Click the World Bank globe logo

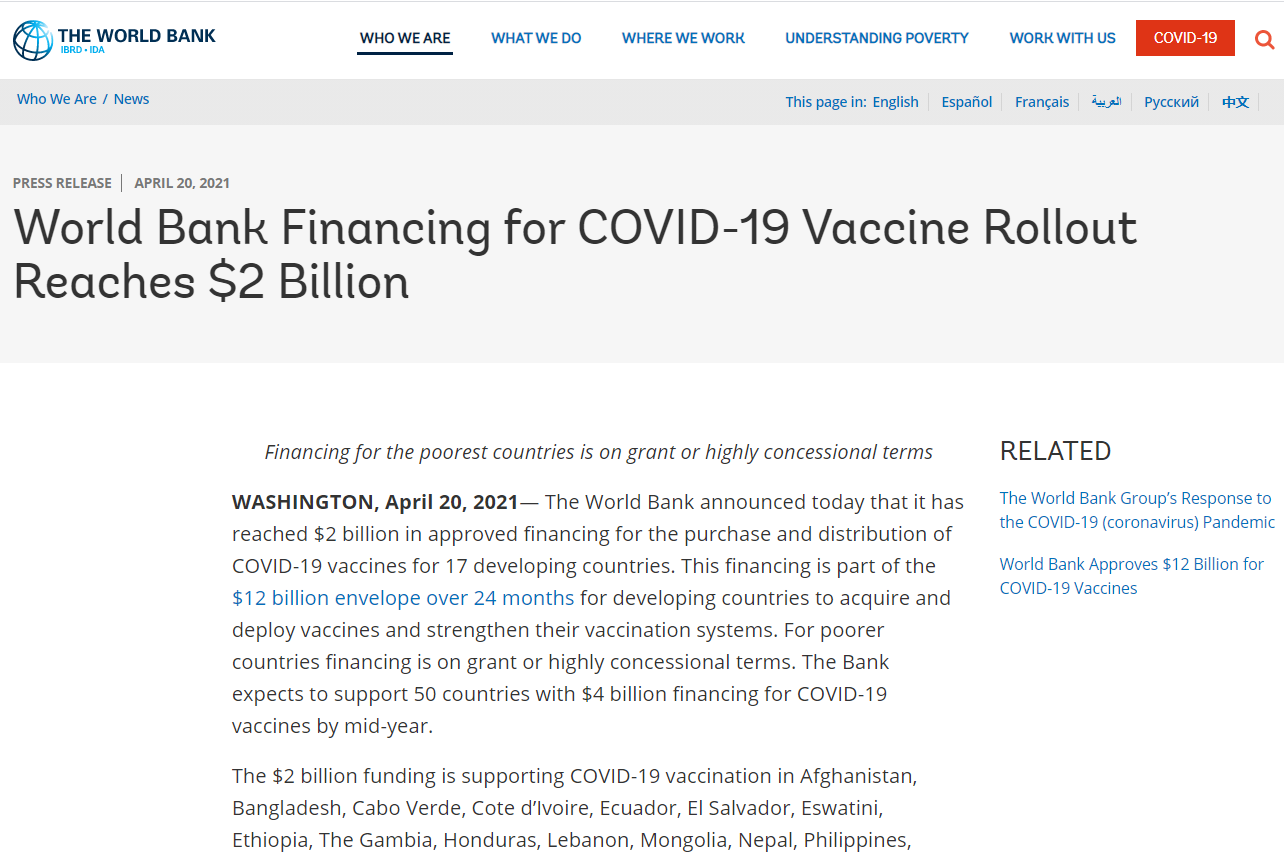[31, 38]
